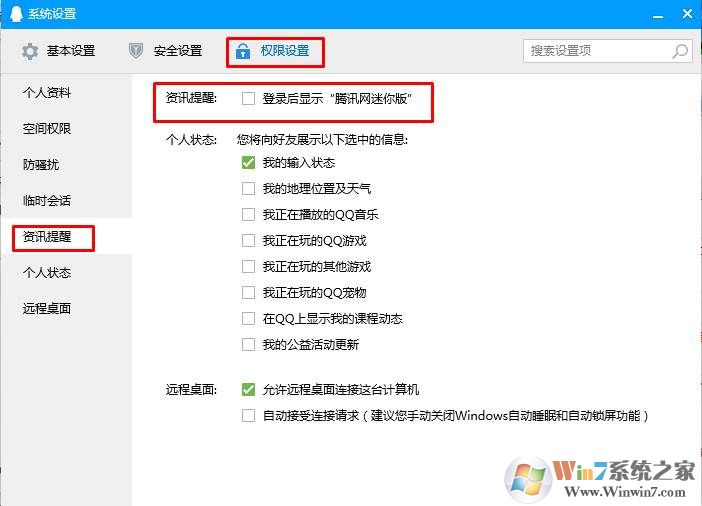Viewport: 702px width, 506px height.
Task: Enable 自动接受连接请求 checkbox
Action: click(248, 416)
